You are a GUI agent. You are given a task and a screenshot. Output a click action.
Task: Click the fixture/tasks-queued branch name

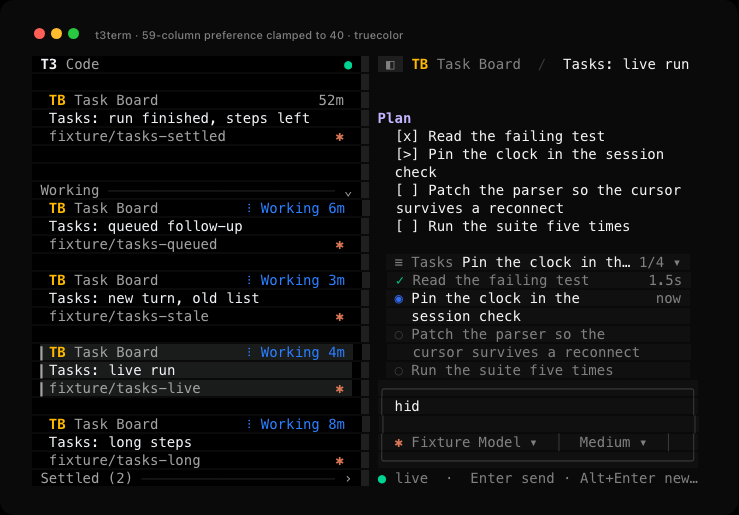[133, 244]
